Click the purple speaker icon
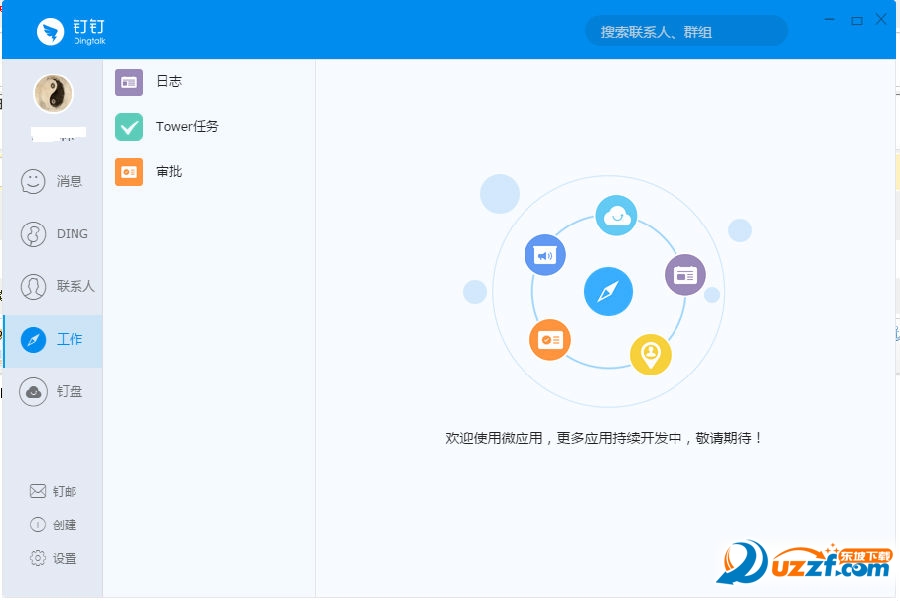Image resolution: width=900 pixels, height=601 pixels. 545,254
